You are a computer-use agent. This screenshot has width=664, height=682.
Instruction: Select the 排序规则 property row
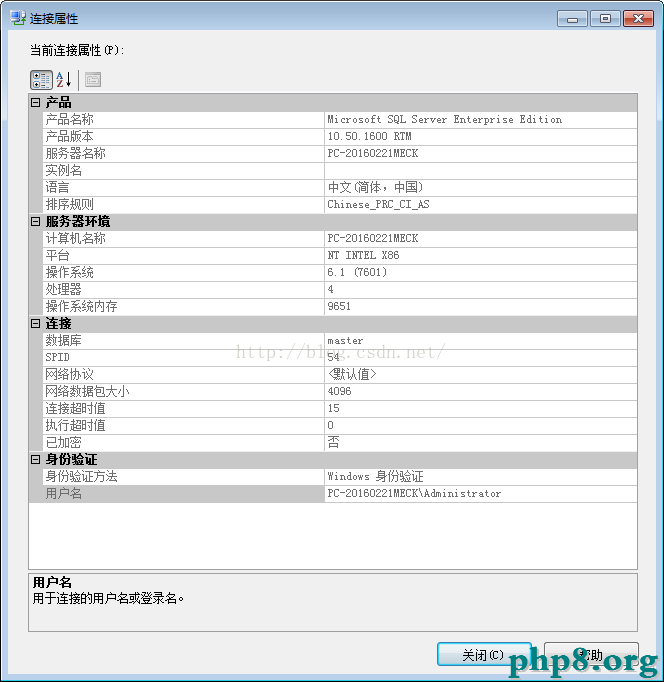(x=340, y=204)
